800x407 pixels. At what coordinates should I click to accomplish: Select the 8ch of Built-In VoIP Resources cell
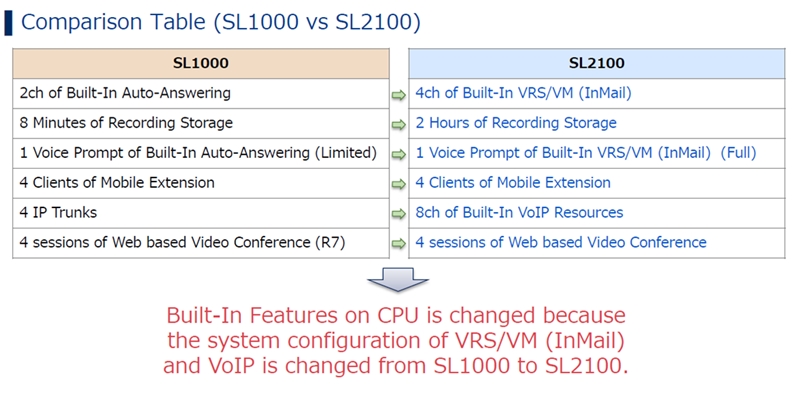pos(597,213)
